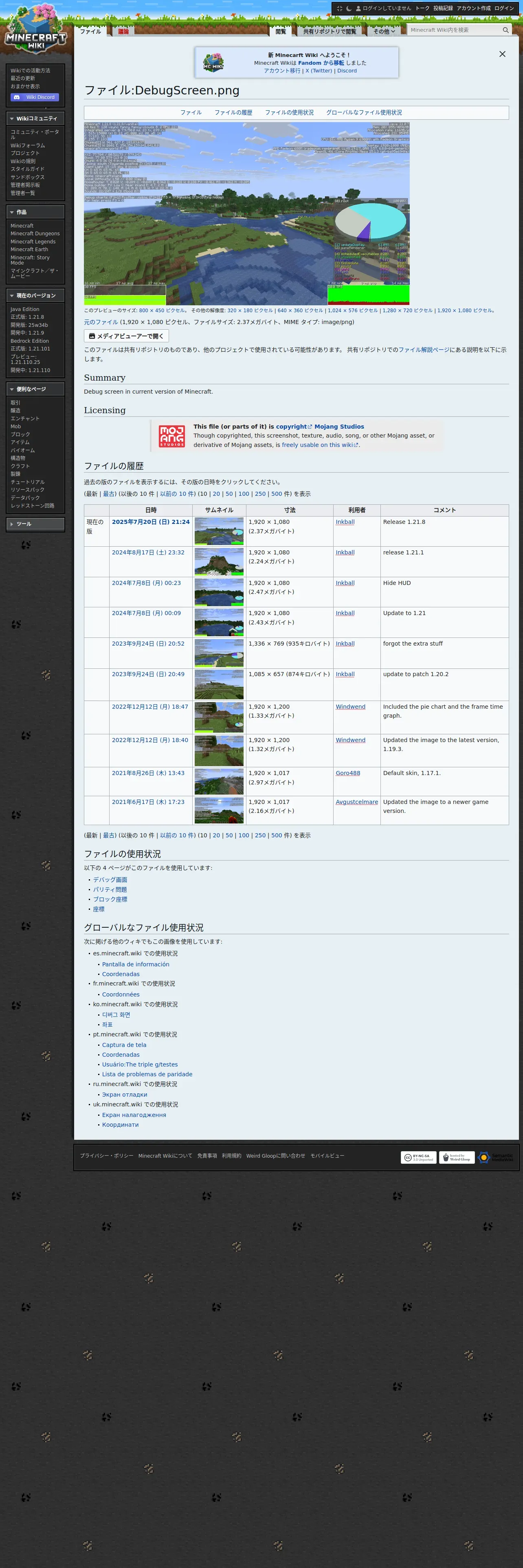
Task: Select the 議論 discussion tab
Action: pos(123,31)
